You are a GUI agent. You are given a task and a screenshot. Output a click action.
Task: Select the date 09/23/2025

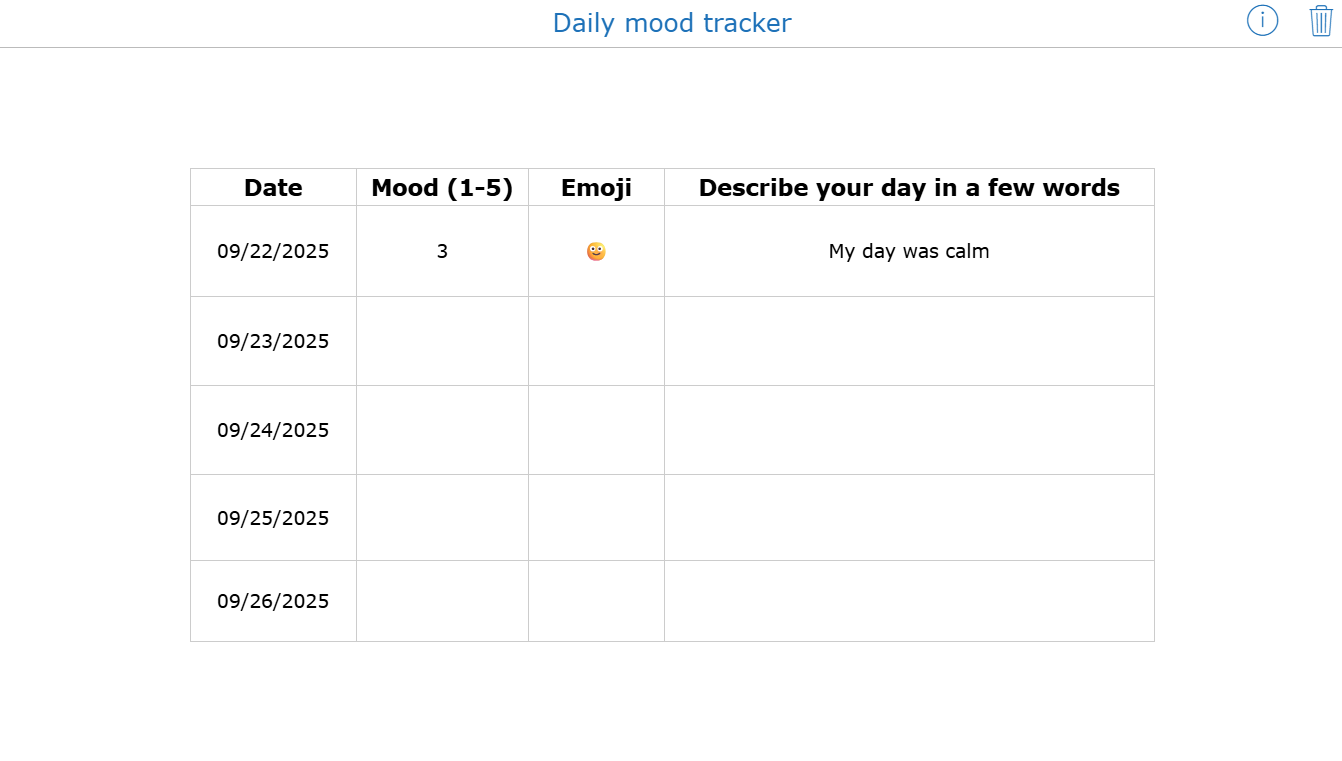[x=272, y=340]
